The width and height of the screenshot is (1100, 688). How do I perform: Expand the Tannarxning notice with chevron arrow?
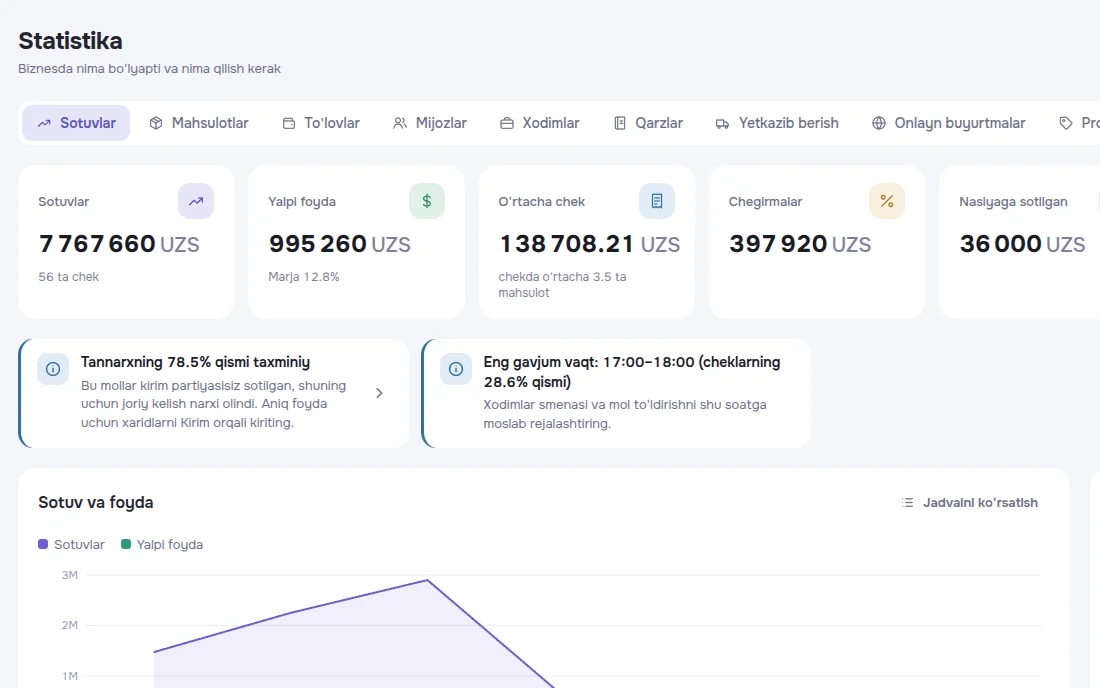(x=379, y=393)
